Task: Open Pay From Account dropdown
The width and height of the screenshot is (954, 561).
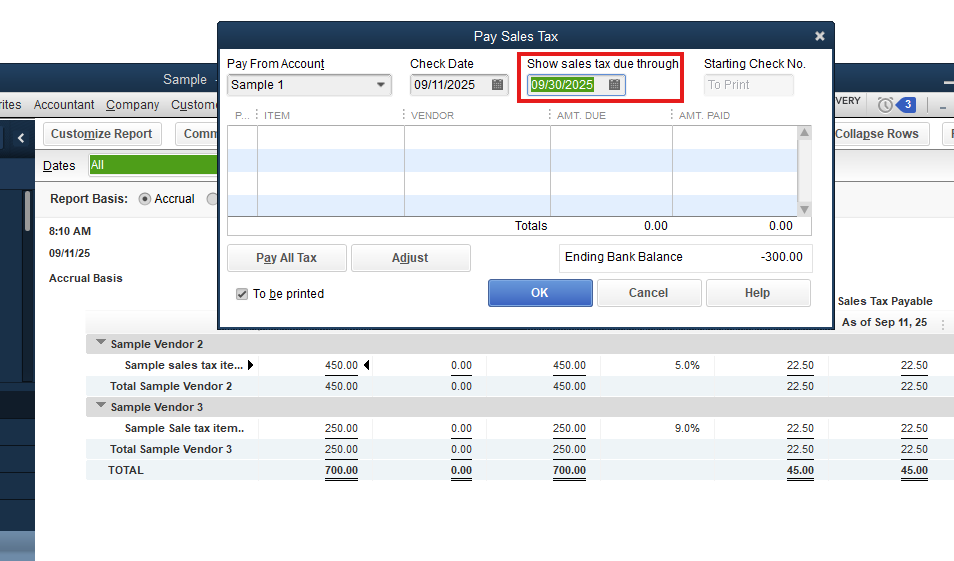Action: point(380,85)
